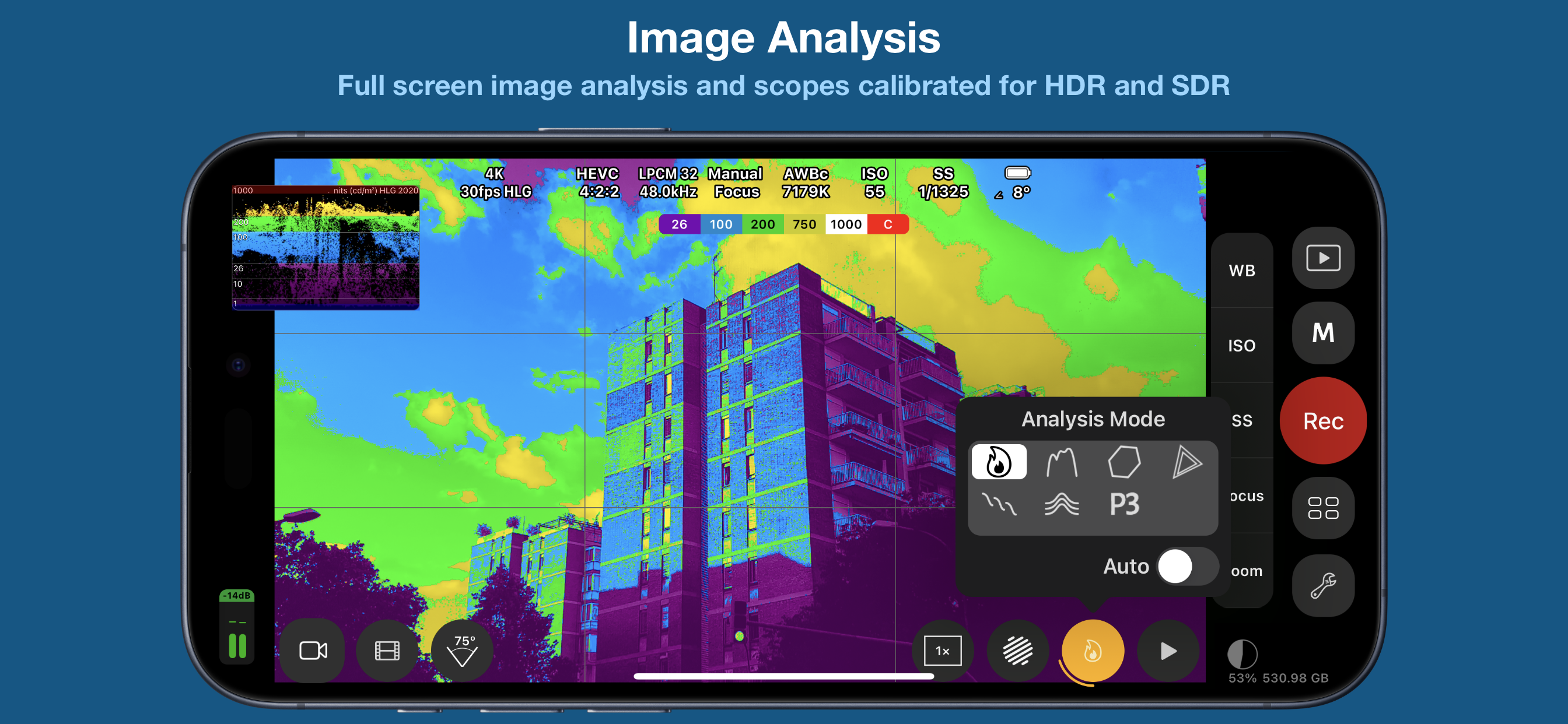
Task: Toggle the zebra stripes button
Action: click(1017, 651)
